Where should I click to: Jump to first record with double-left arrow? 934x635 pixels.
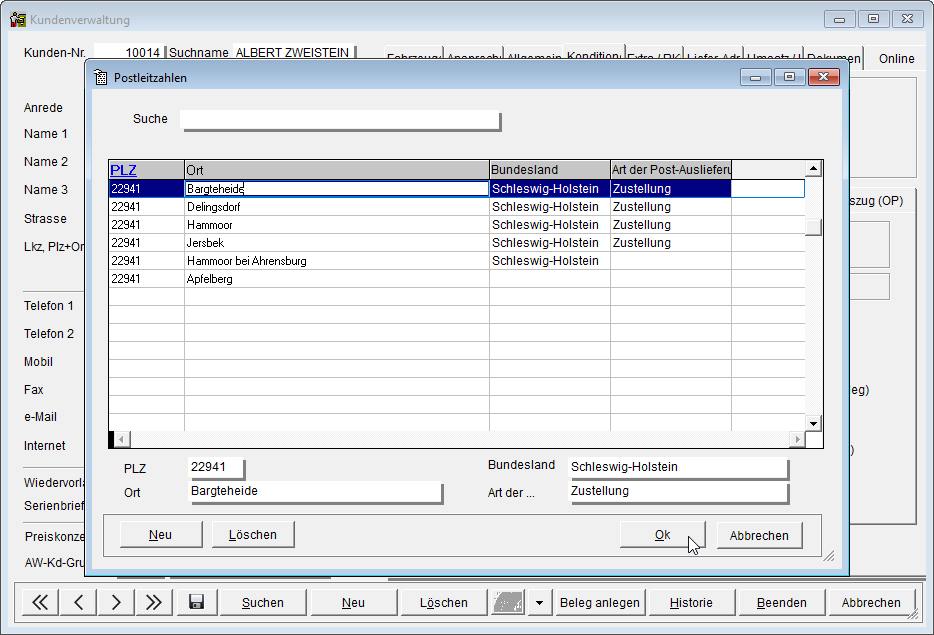(x=40, y=602)
